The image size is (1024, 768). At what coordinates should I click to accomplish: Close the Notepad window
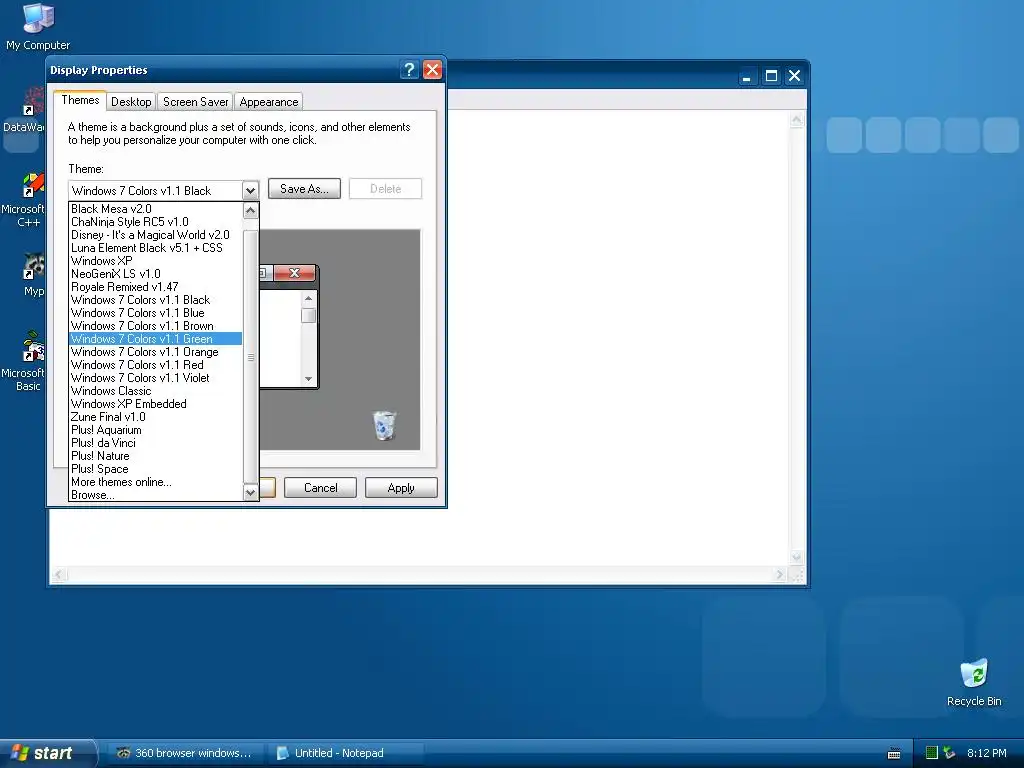(794, 76)
